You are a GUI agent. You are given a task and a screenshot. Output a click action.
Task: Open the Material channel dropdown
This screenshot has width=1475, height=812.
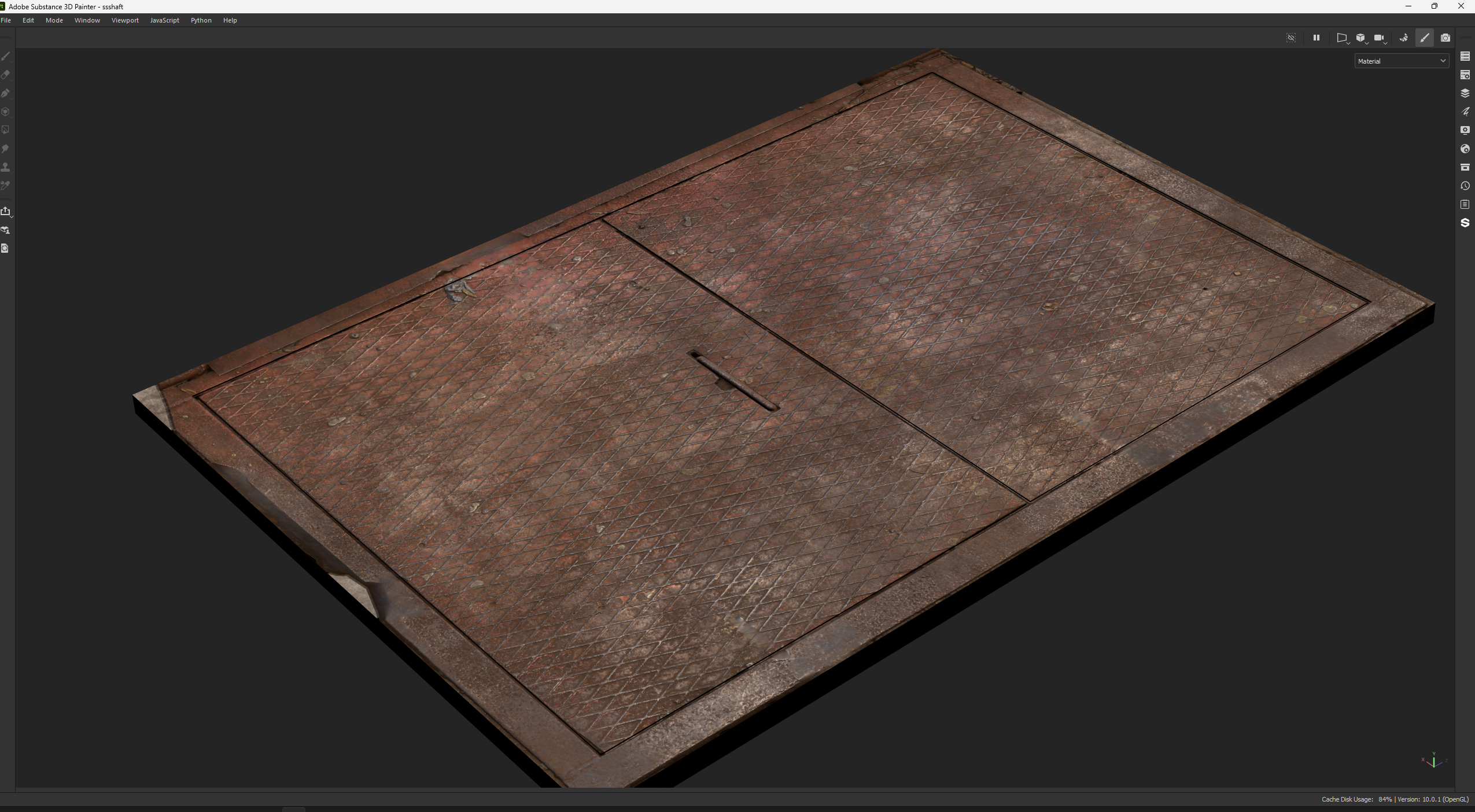click(1401, 61)
